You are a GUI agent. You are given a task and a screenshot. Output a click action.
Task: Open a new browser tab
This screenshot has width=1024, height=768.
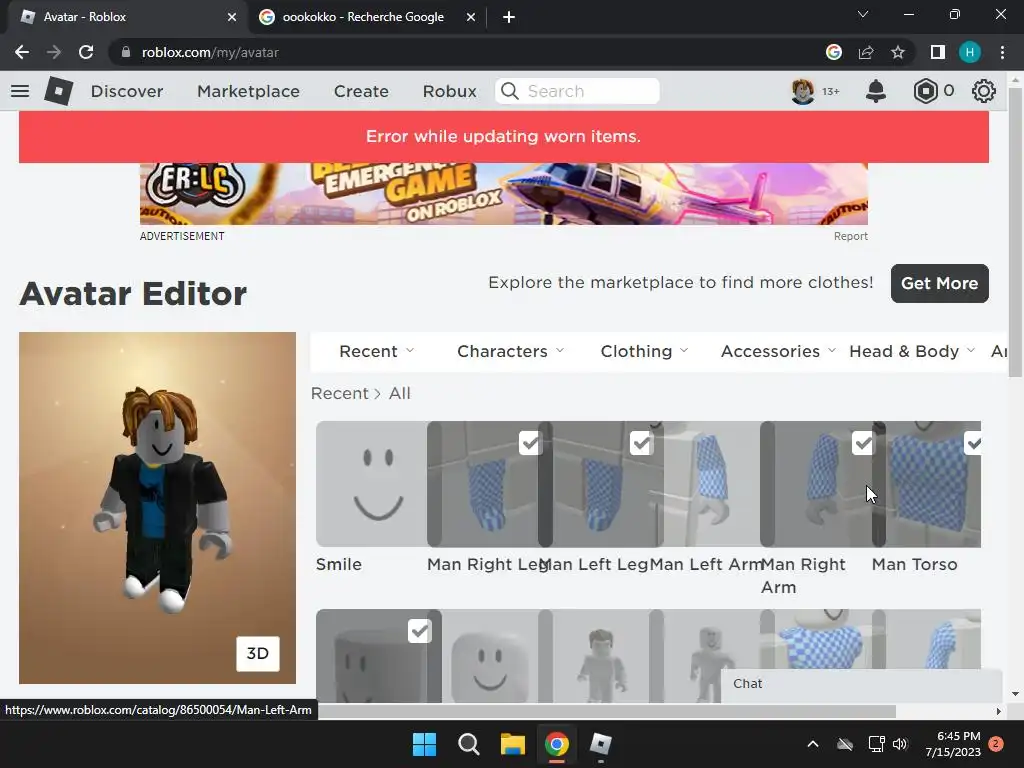509,17
